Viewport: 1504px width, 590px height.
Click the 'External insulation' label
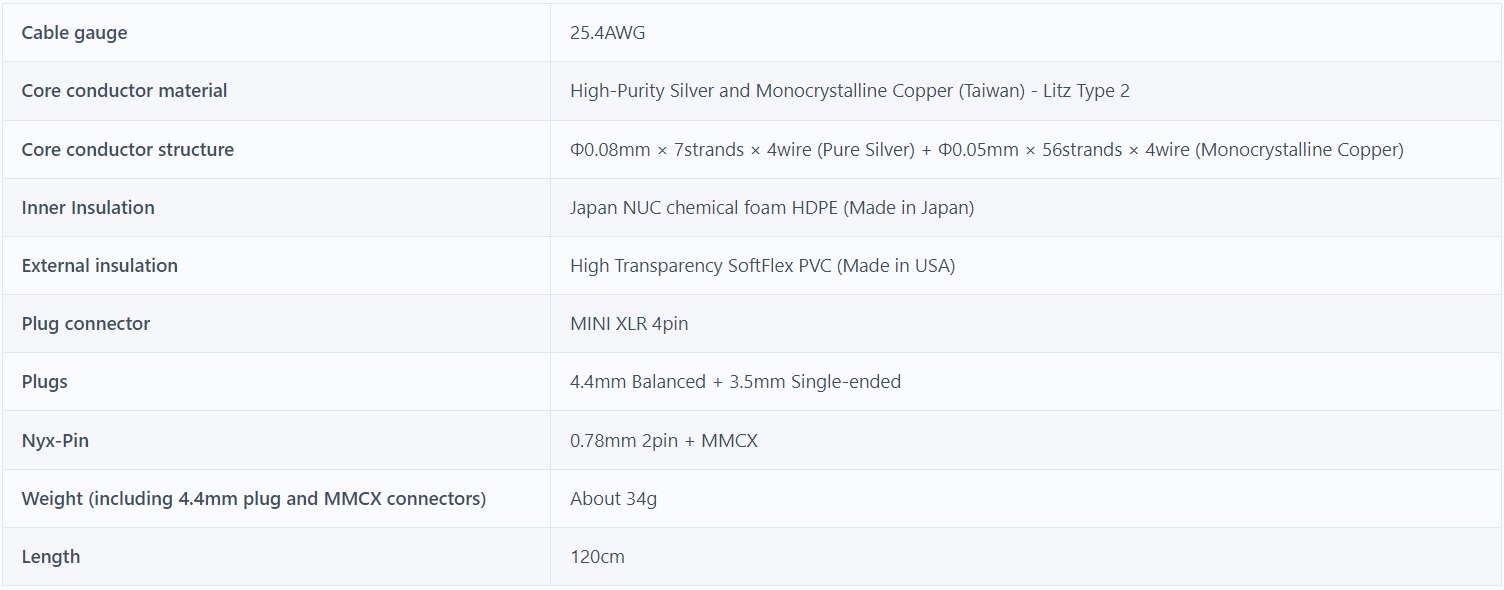99,266
